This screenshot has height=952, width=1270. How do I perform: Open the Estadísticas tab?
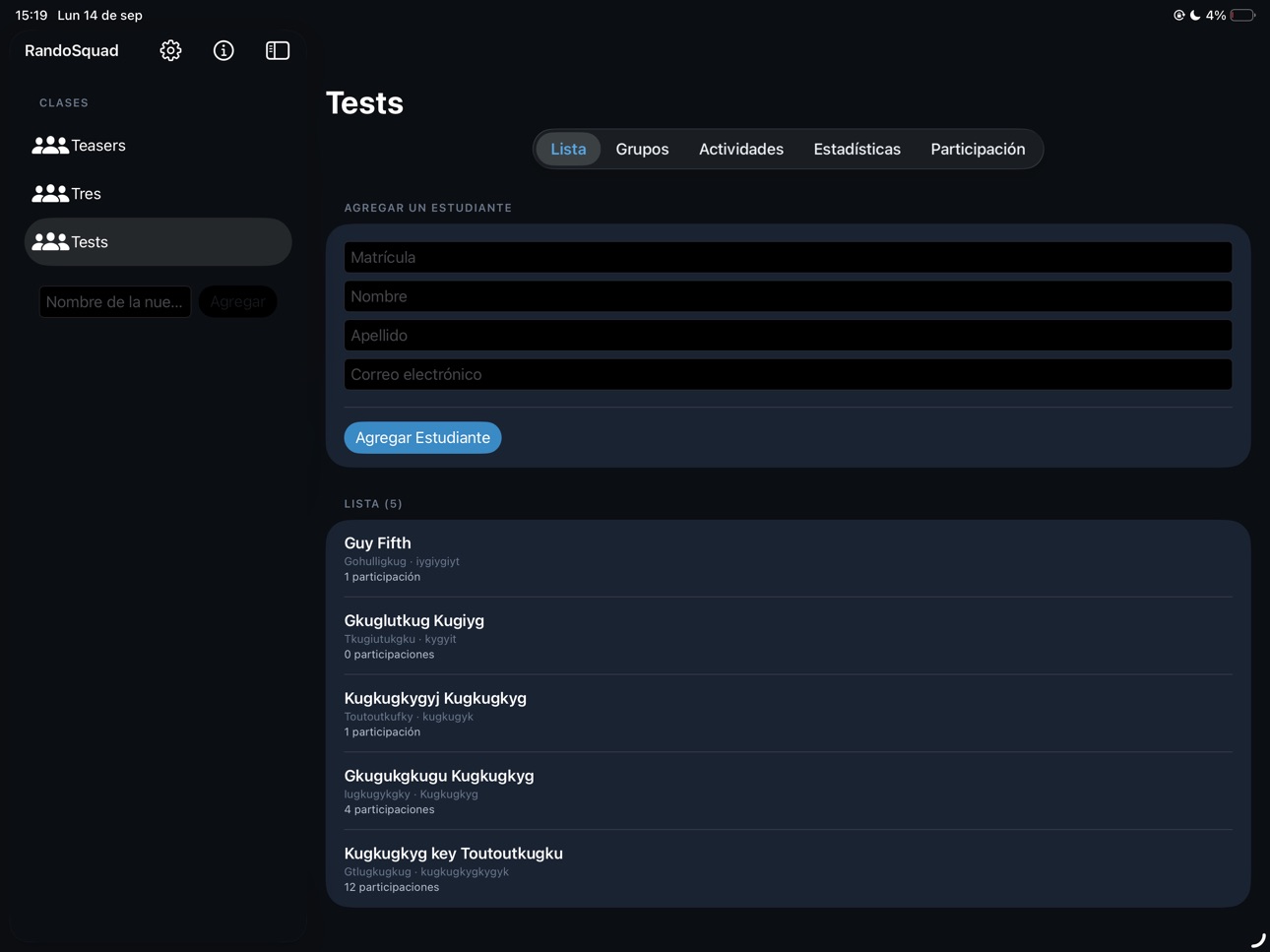[x=857, y=149]
